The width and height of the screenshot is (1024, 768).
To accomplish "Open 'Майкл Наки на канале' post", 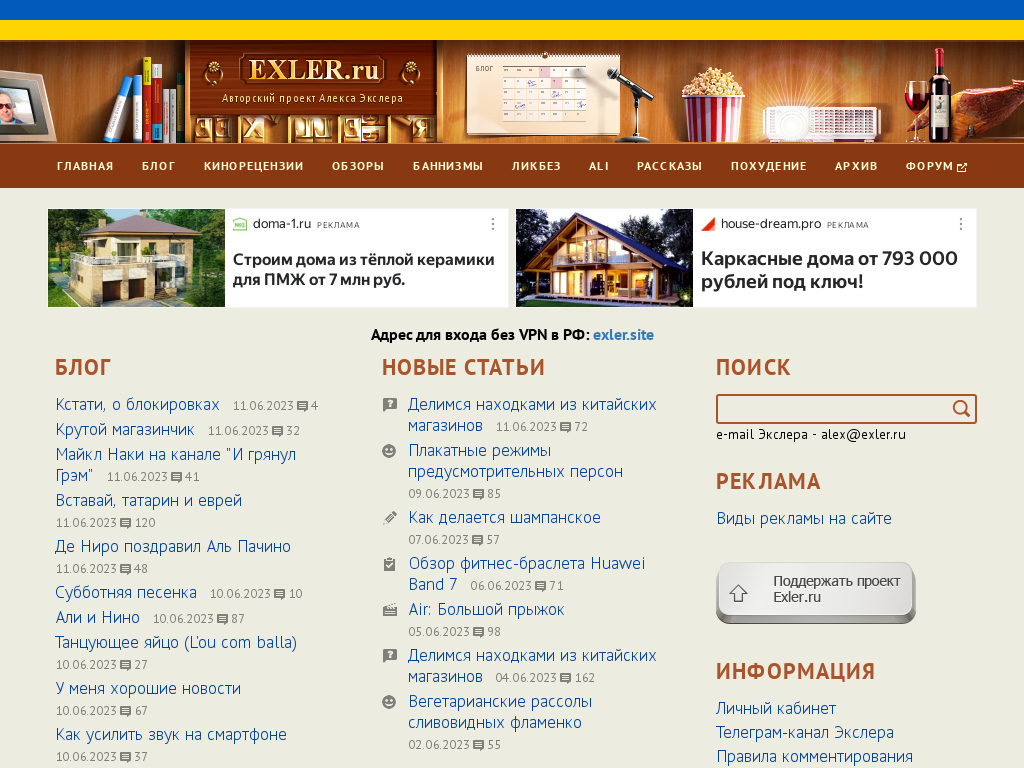I will tap(176, 465).
